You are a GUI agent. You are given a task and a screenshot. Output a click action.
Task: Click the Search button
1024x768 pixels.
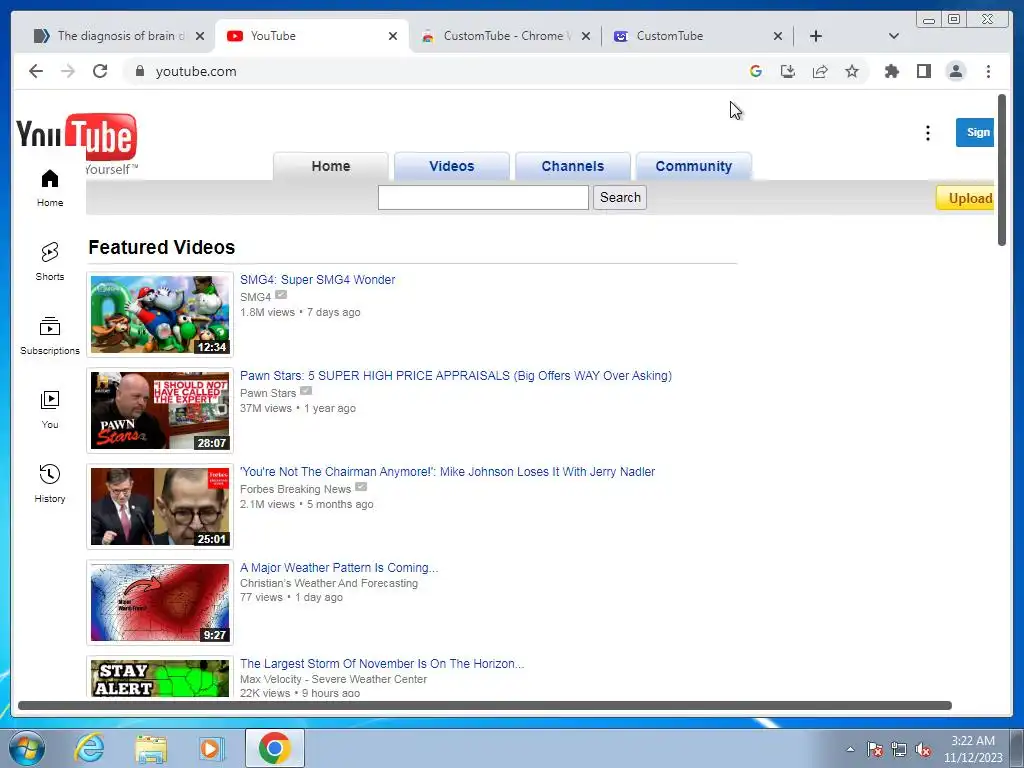click(x=620, y=197)
